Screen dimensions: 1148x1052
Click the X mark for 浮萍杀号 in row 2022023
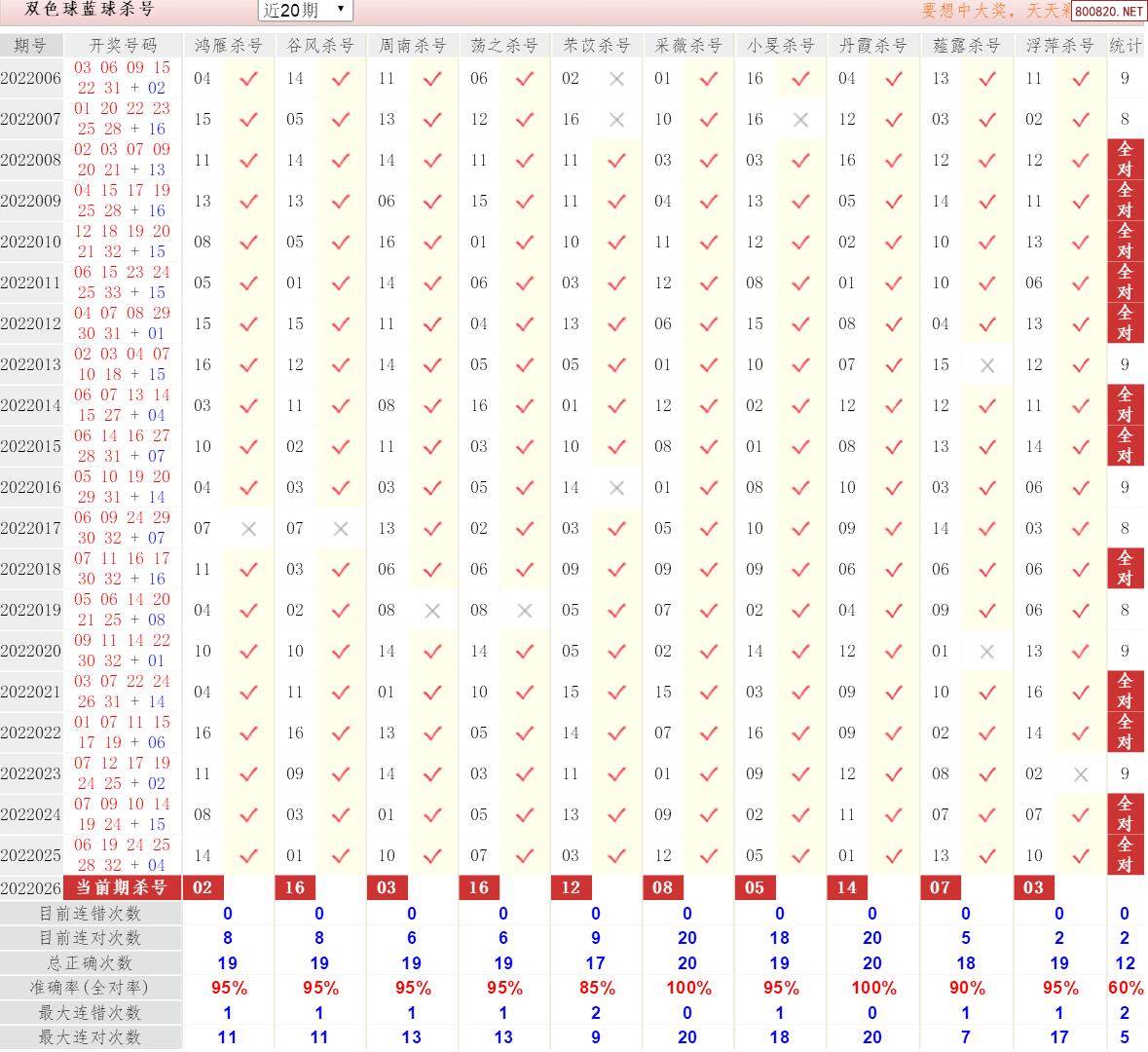click(1081, 774)
